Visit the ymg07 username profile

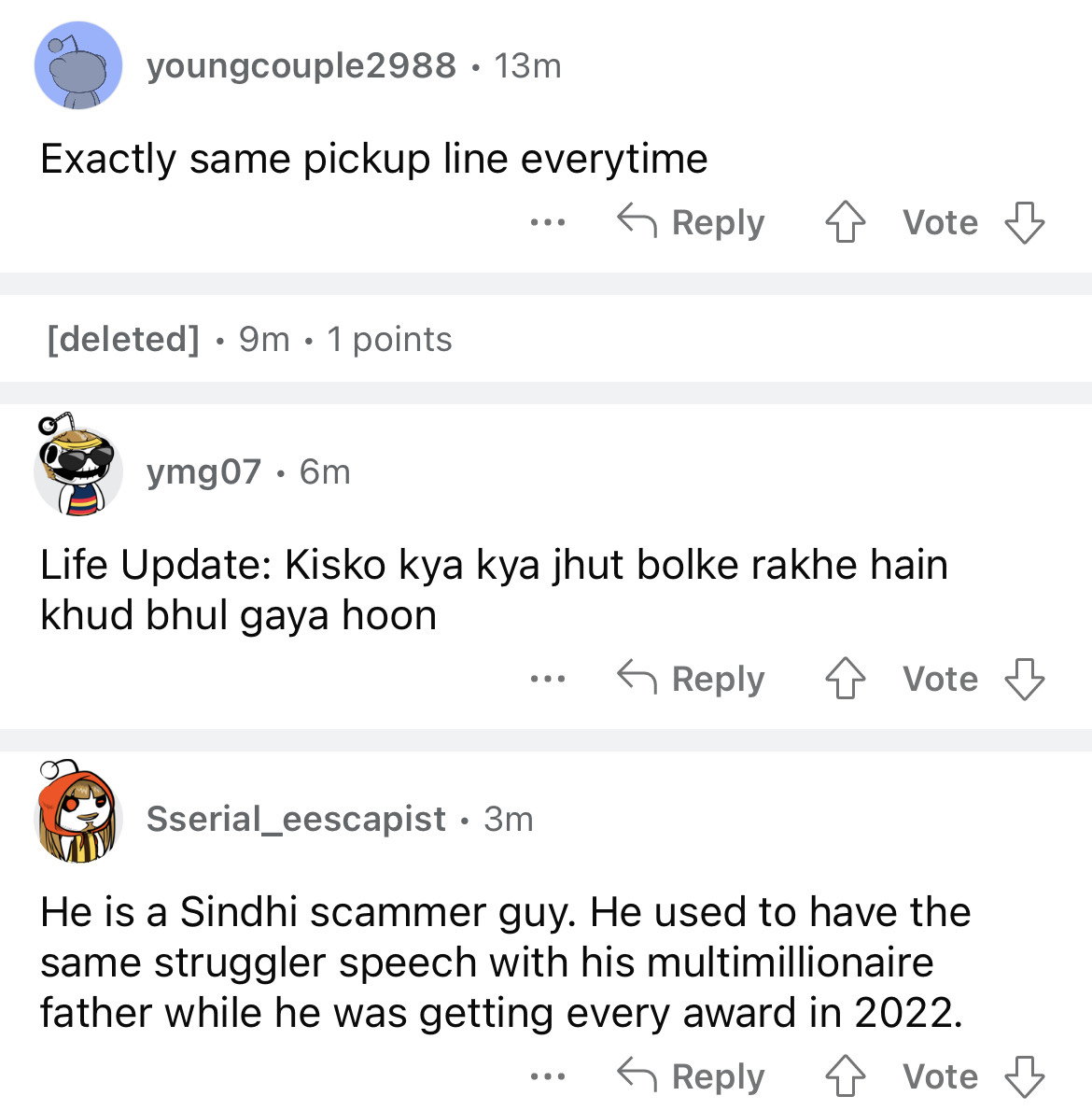coord(203,472)
